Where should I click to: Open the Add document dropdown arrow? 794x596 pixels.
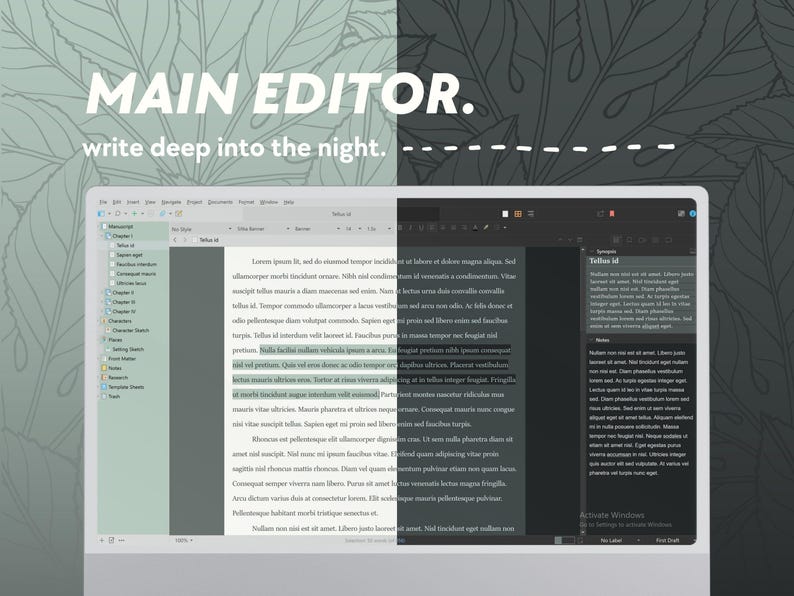(x=142, y=214)
